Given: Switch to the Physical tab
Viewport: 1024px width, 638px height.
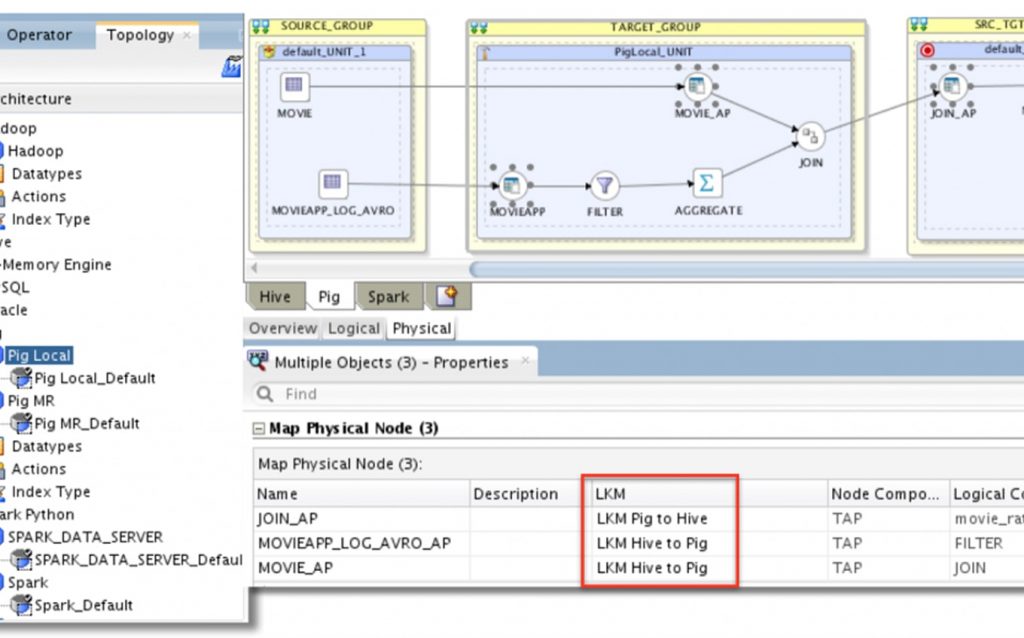Looking at the screenshot, I should tap(421, 328).
